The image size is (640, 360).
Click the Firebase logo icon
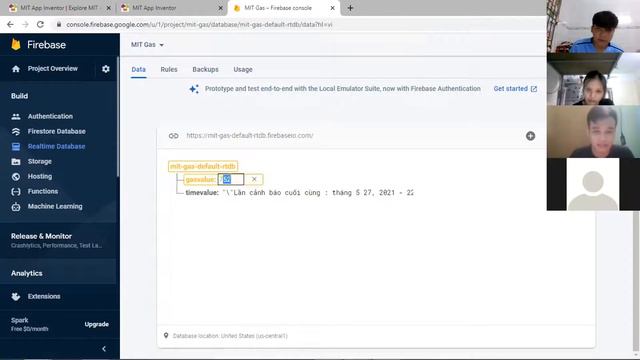16,44
